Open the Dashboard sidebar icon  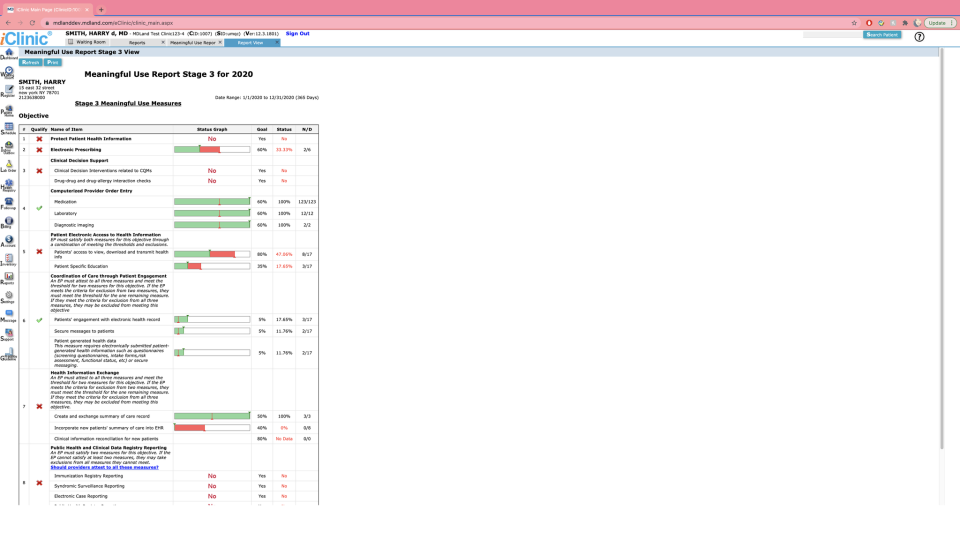(x=9, y=54)
